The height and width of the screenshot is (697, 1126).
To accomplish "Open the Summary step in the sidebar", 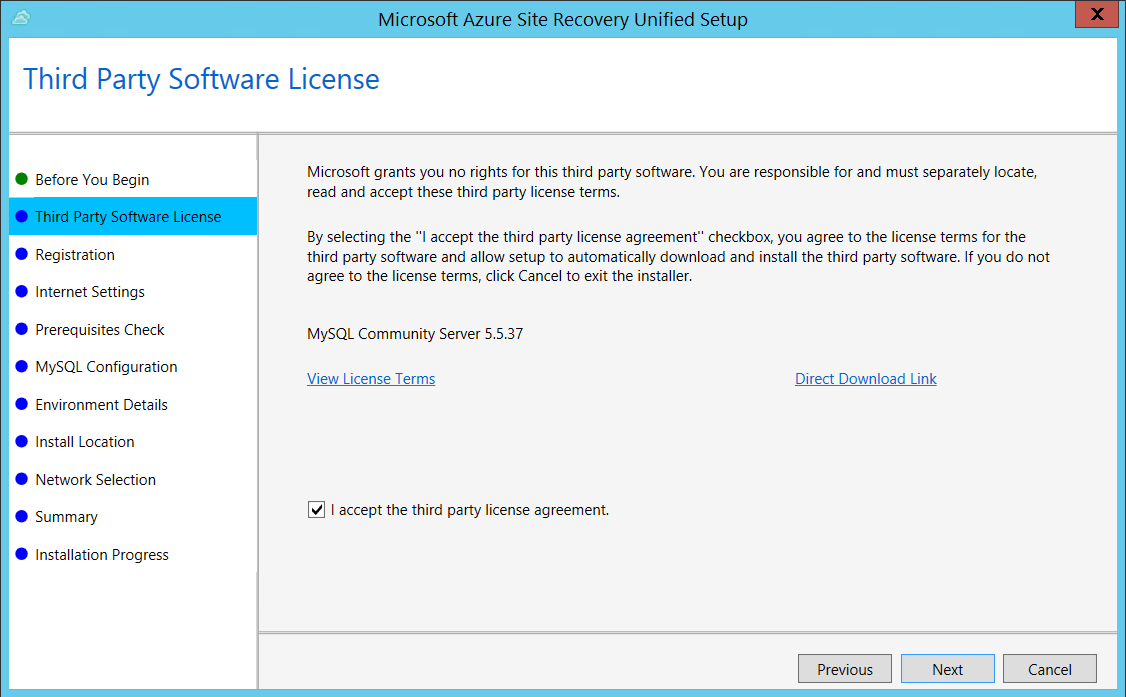I will point(66,516).
